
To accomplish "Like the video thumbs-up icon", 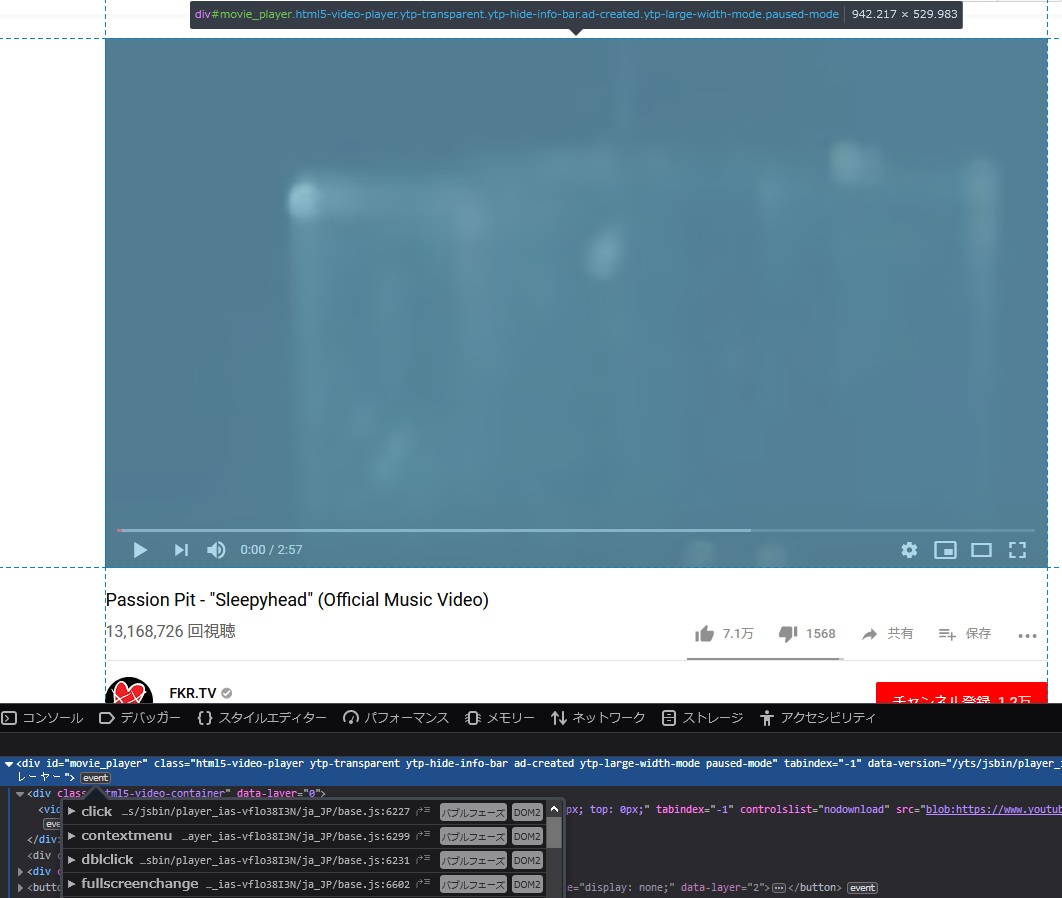I will tap(704, 634).
